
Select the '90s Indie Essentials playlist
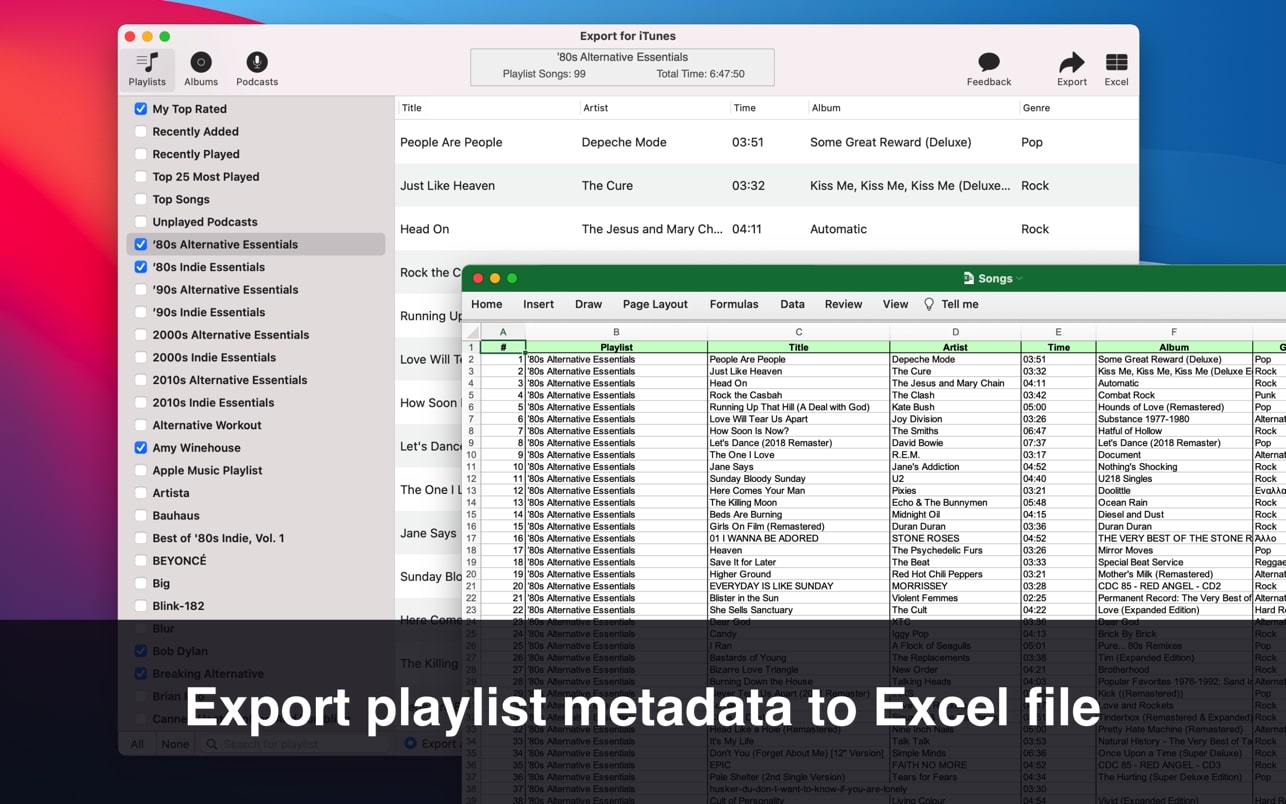(208, 312)
